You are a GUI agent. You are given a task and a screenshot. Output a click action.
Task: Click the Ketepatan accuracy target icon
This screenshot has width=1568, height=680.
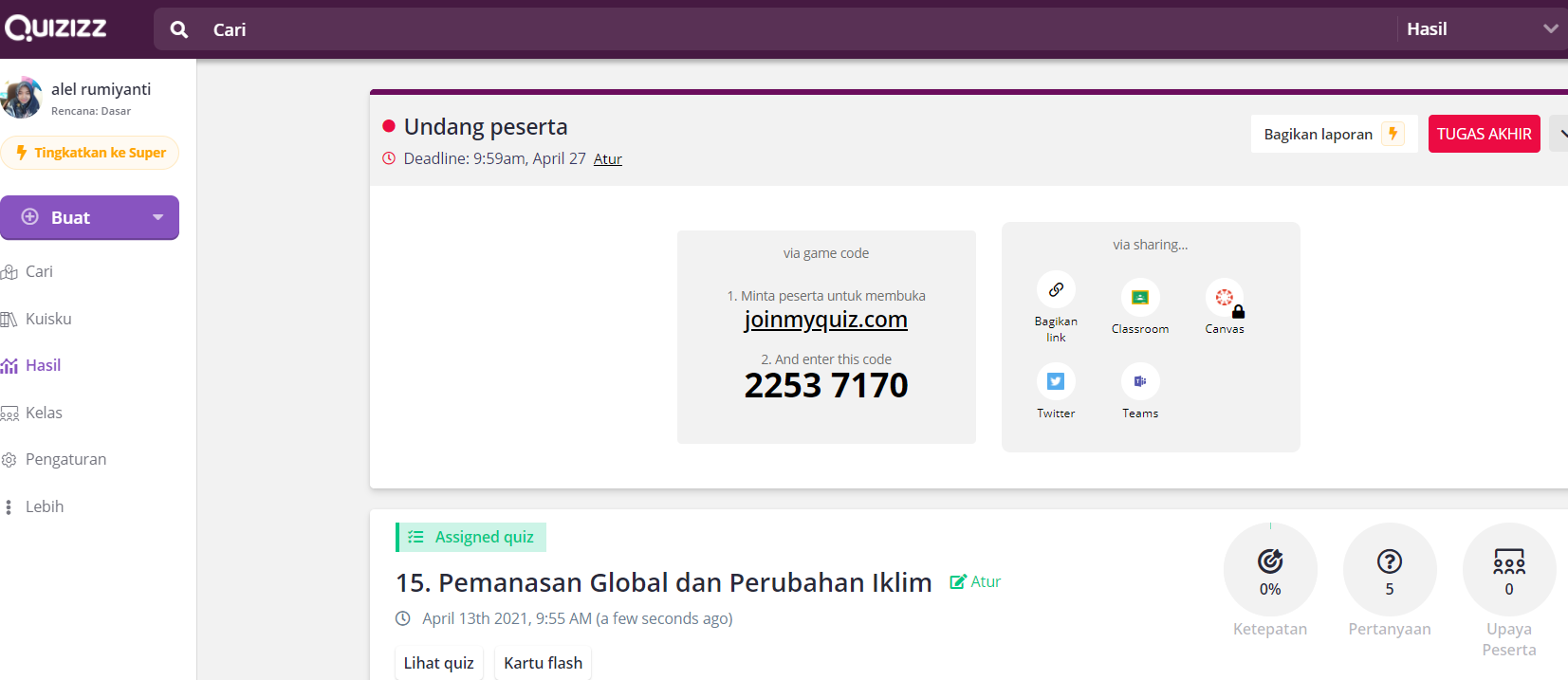tap(1269, 561)
